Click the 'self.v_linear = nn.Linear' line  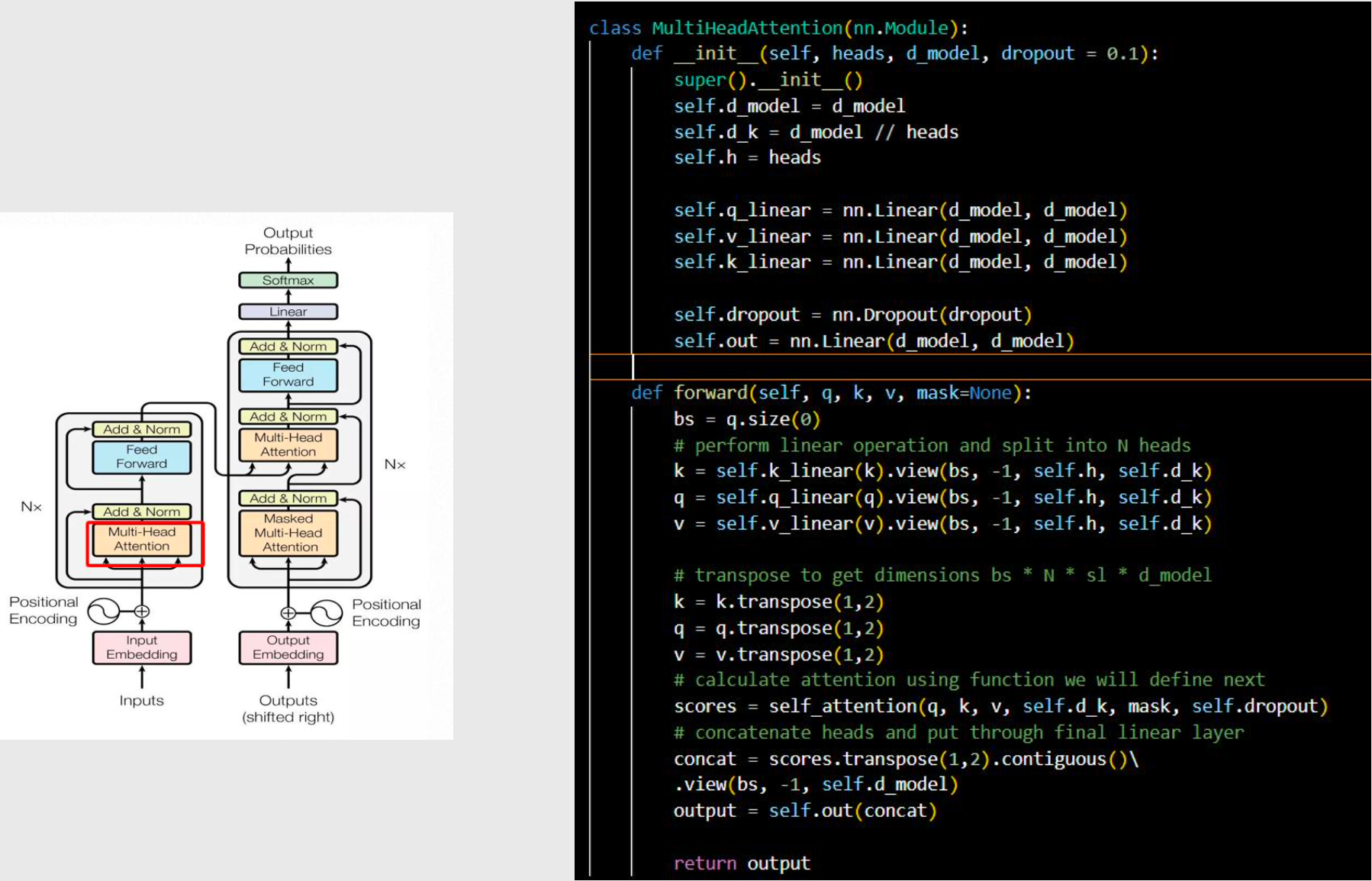[x=900, y=237]
